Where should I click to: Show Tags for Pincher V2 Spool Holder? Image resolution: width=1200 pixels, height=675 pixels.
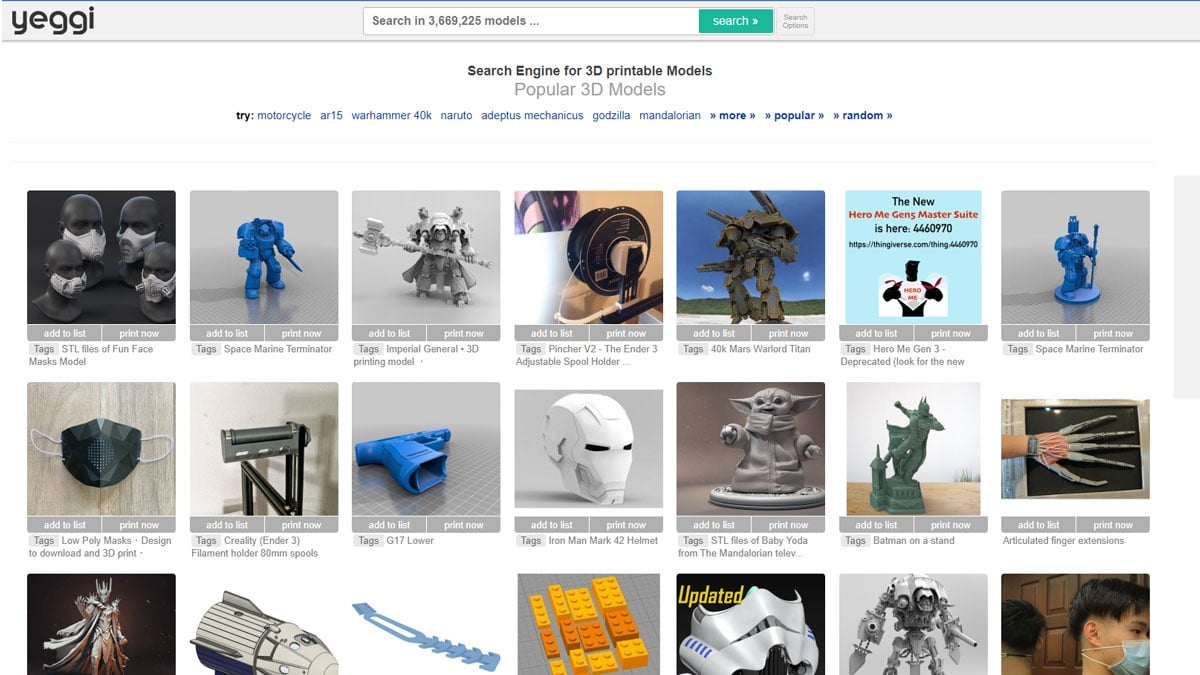coord(531,350)
